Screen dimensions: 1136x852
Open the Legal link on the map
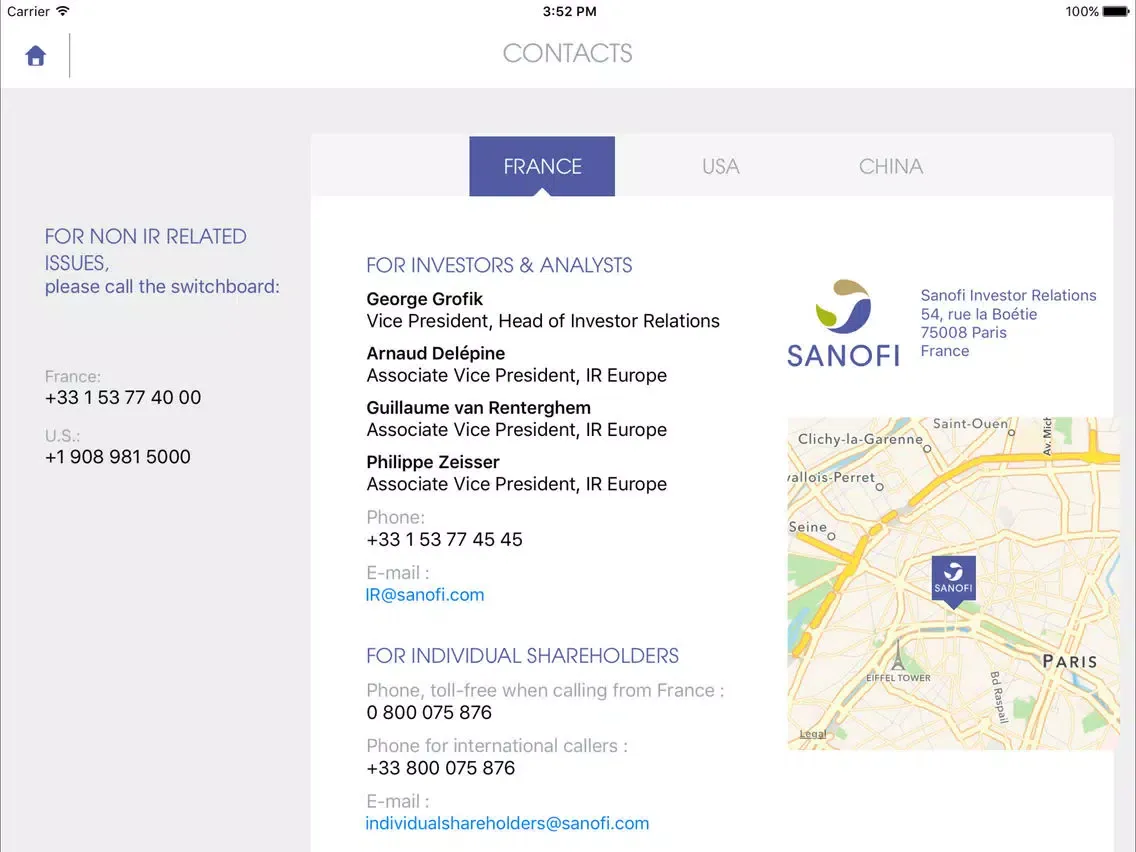[812, 734]
